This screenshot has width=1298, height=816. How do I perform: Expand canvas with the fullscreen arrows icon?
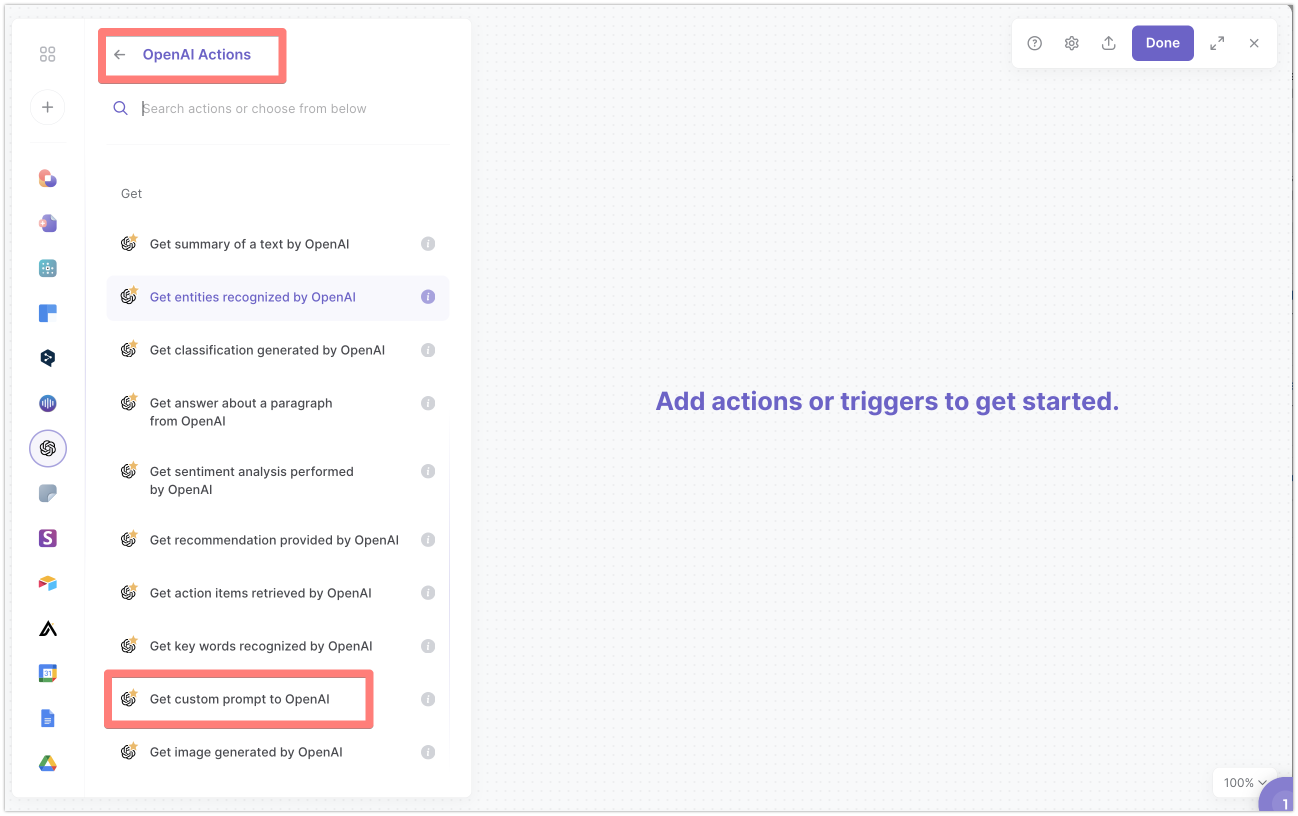pos(1217,43)
